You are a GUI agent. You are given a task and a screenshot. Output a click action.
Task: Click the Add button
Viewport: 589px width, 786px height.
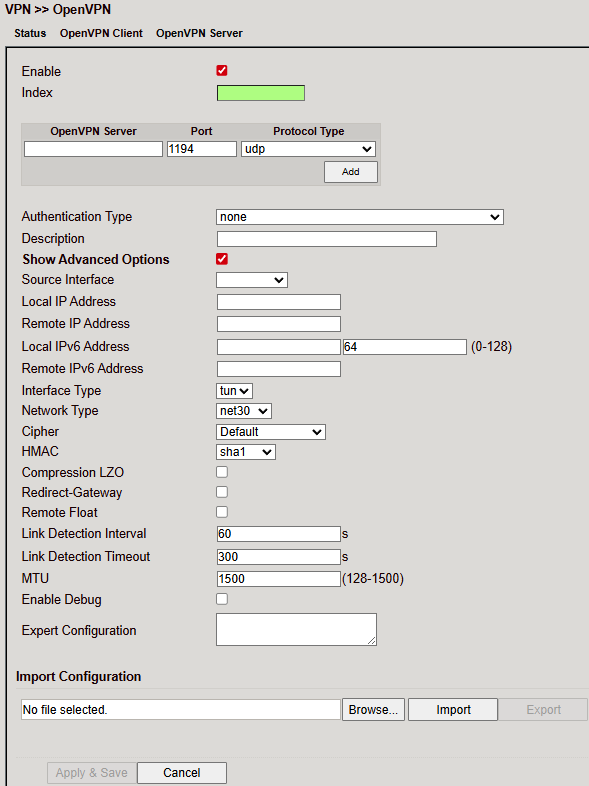tap(351, 172)
